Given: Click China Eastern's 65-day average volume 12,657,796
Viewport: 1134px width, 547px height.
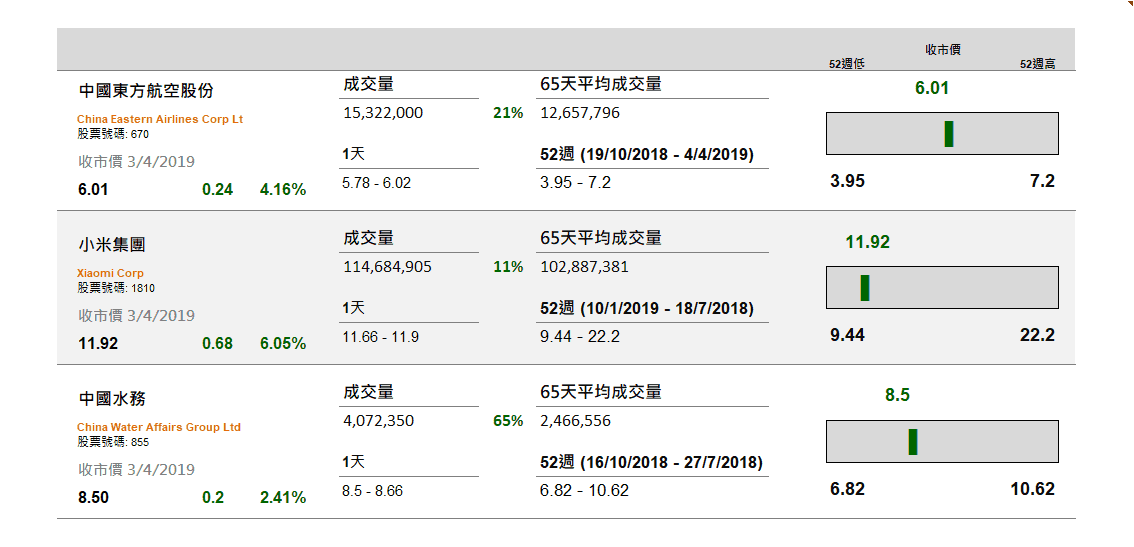Looking at the screenshot, I should [580, 113].
